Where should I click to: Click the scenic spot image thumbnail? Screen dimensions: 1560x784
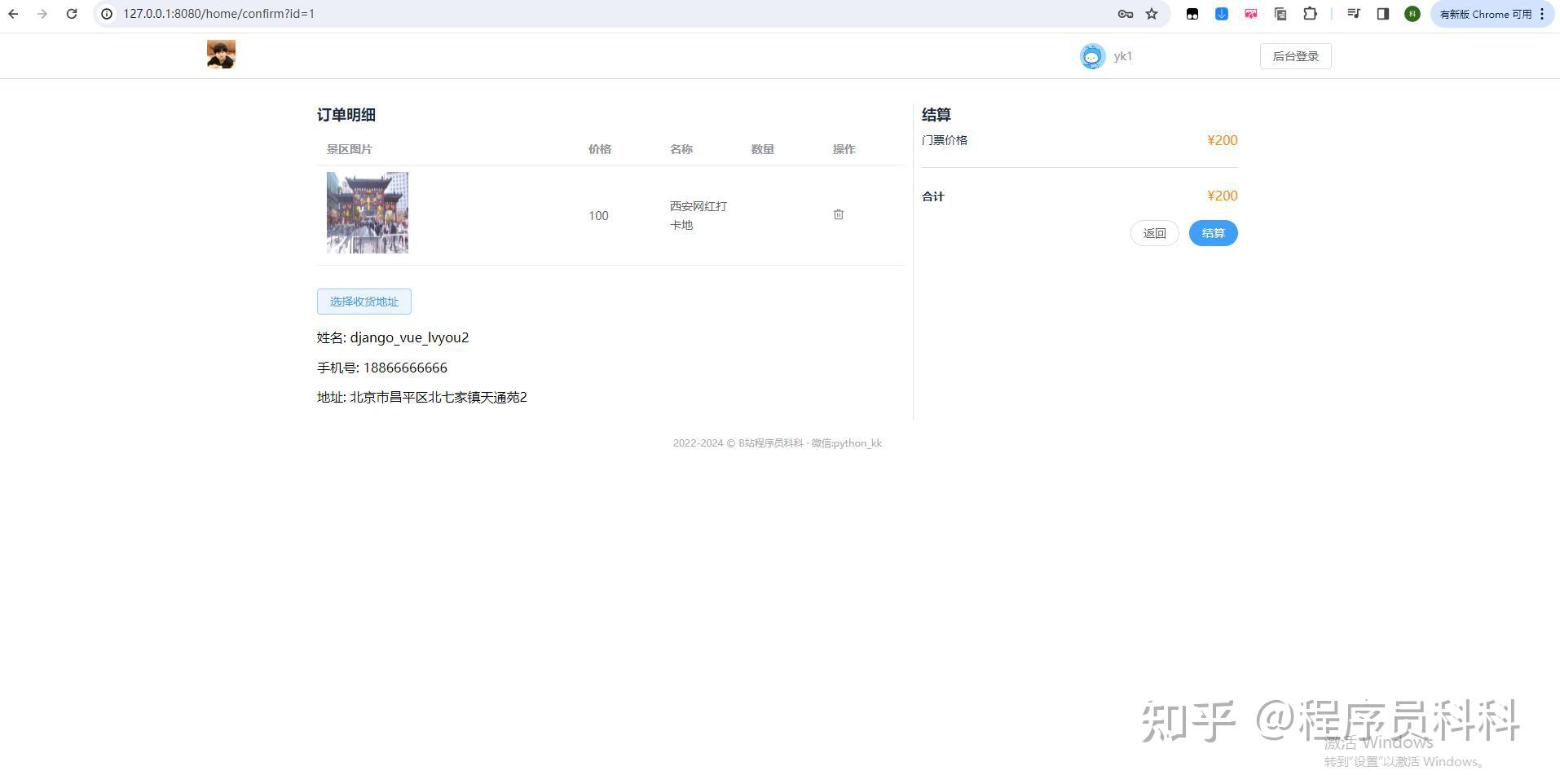[x=367, y=212]
